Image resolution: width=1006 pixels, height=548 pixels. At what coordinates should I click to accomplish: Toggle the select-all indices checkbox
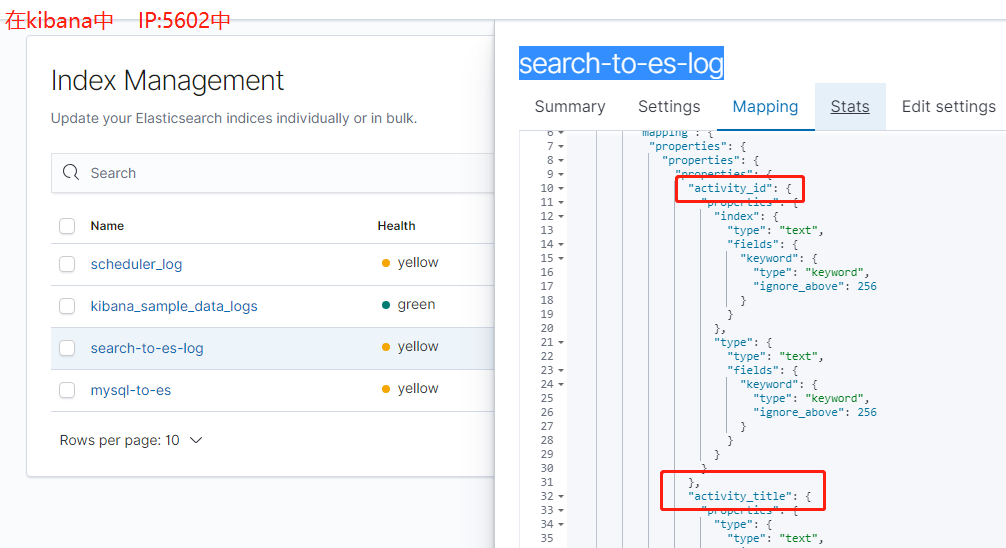(67, 226)
